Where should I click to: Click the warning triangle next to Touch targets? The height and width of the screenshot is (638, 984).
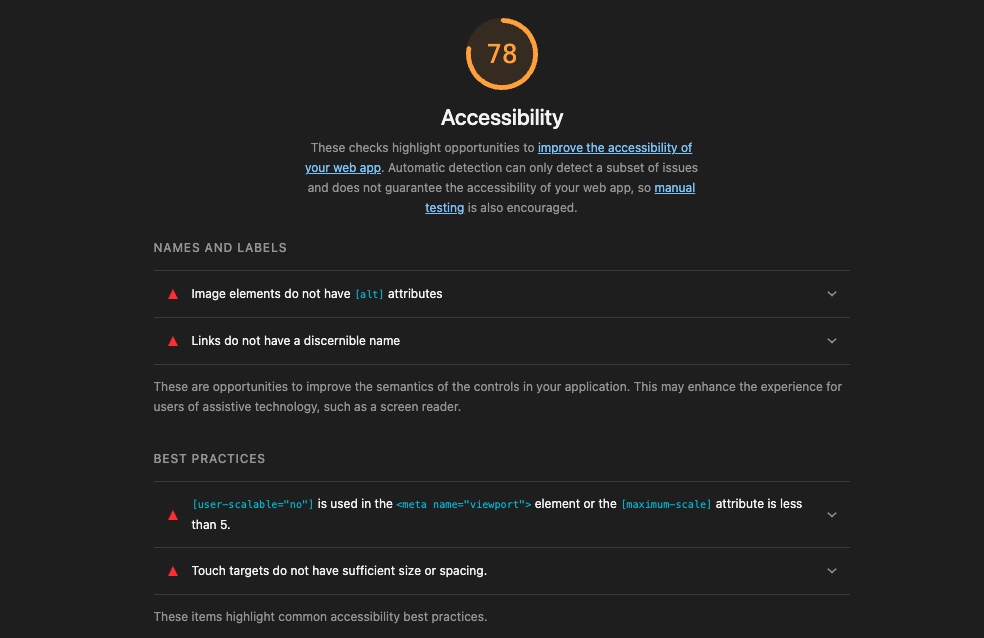coord(172,571)
